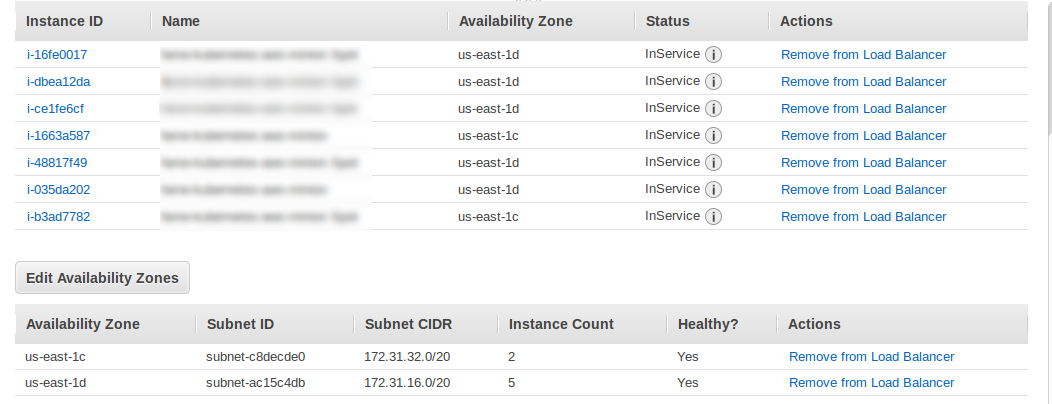View InService info icon for i-48817f49
This screenshot has width=1052, height=404.
[x=713, y=163]
